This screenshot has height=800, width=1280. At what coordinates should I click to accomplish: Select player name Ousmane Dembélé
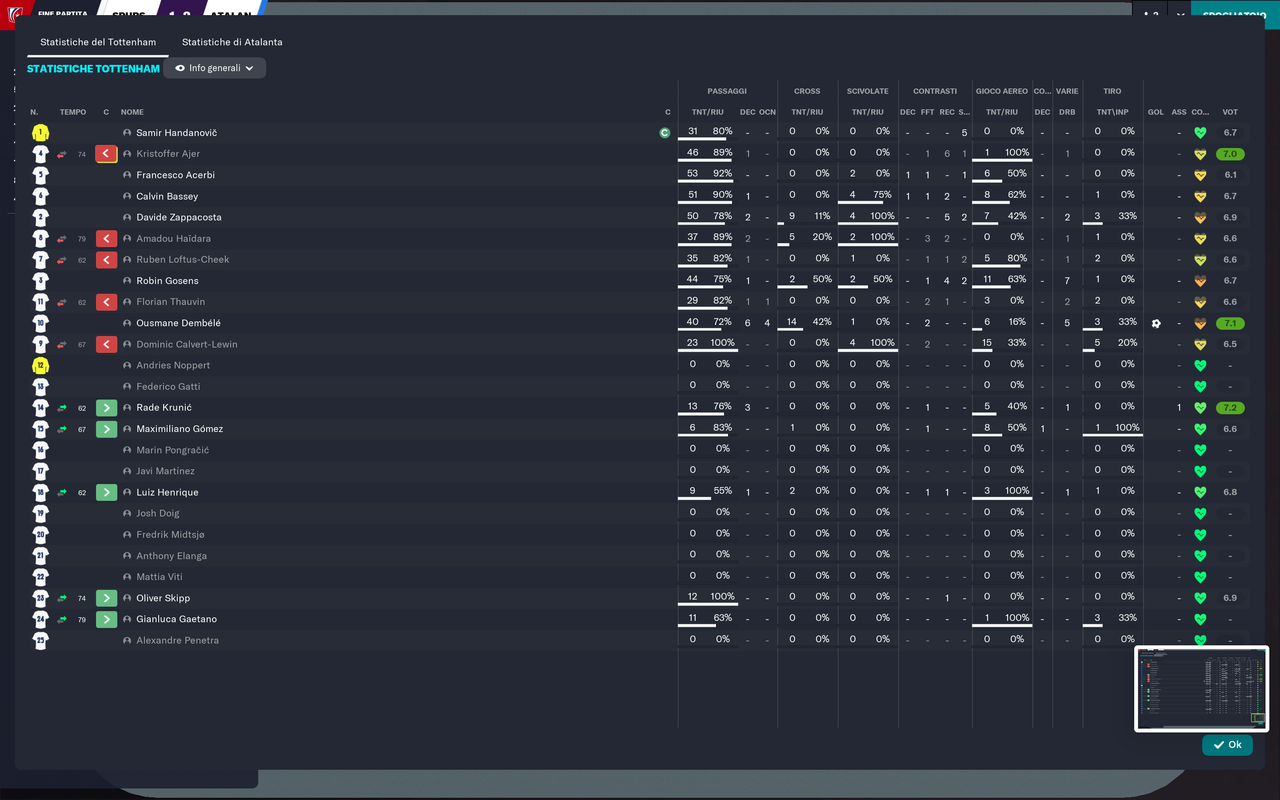point(178,323)
